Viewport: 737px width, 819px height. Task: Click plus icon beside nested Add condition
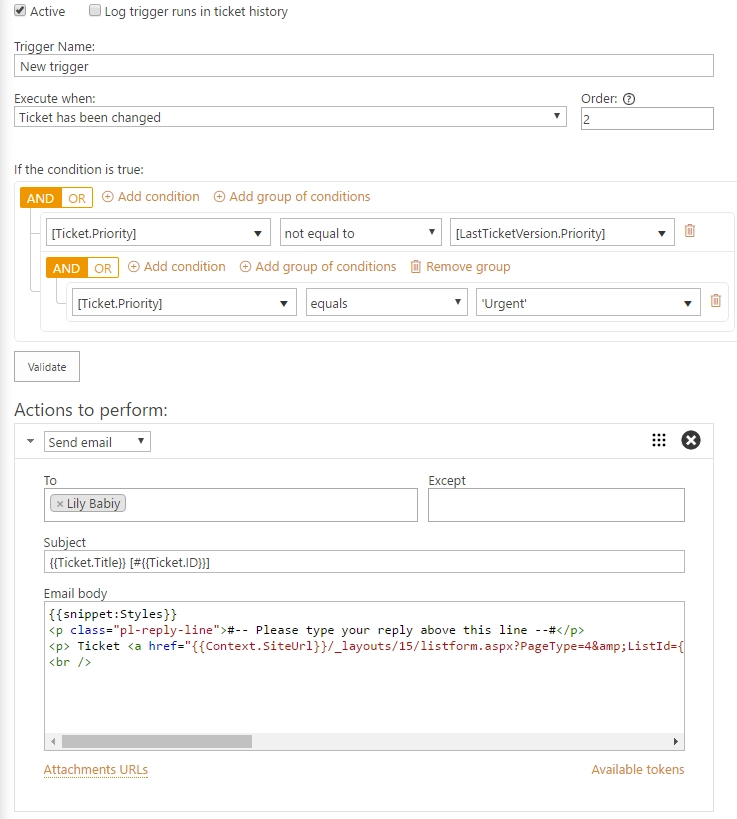(x=133, y=266)
